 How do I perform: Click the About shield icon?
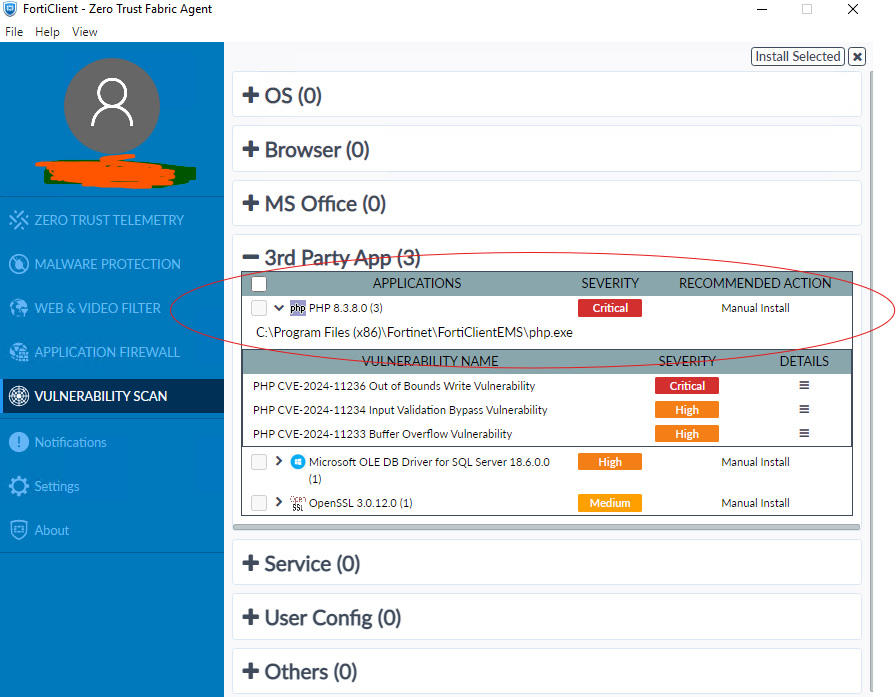(x=19, y=530)
